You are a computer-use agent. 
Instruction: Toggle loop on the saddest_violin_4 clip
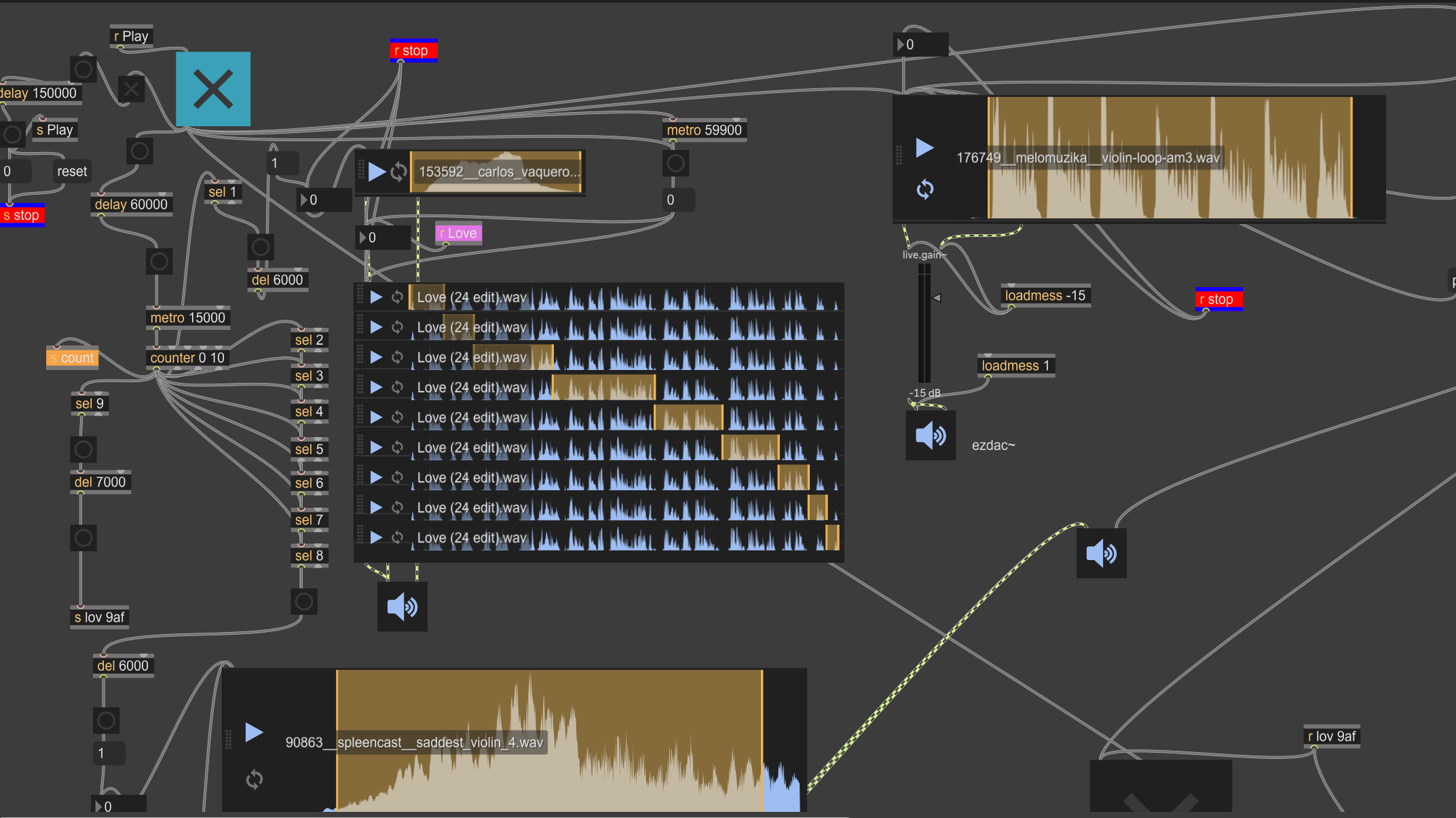pyautogui.click(x=255, y=779)
